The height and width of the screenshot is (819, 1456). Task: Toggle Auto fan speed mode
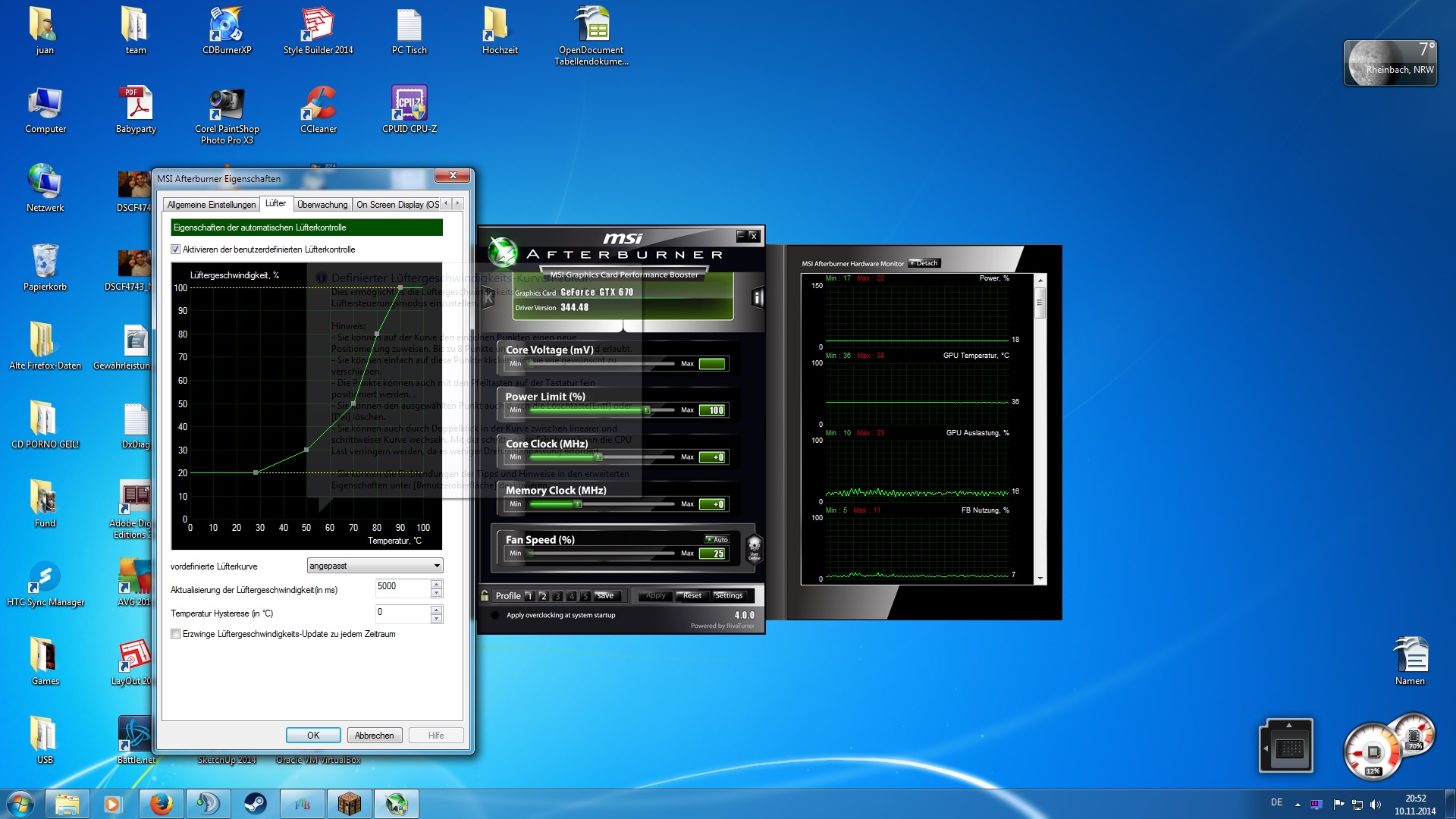[x=717, y=539]
